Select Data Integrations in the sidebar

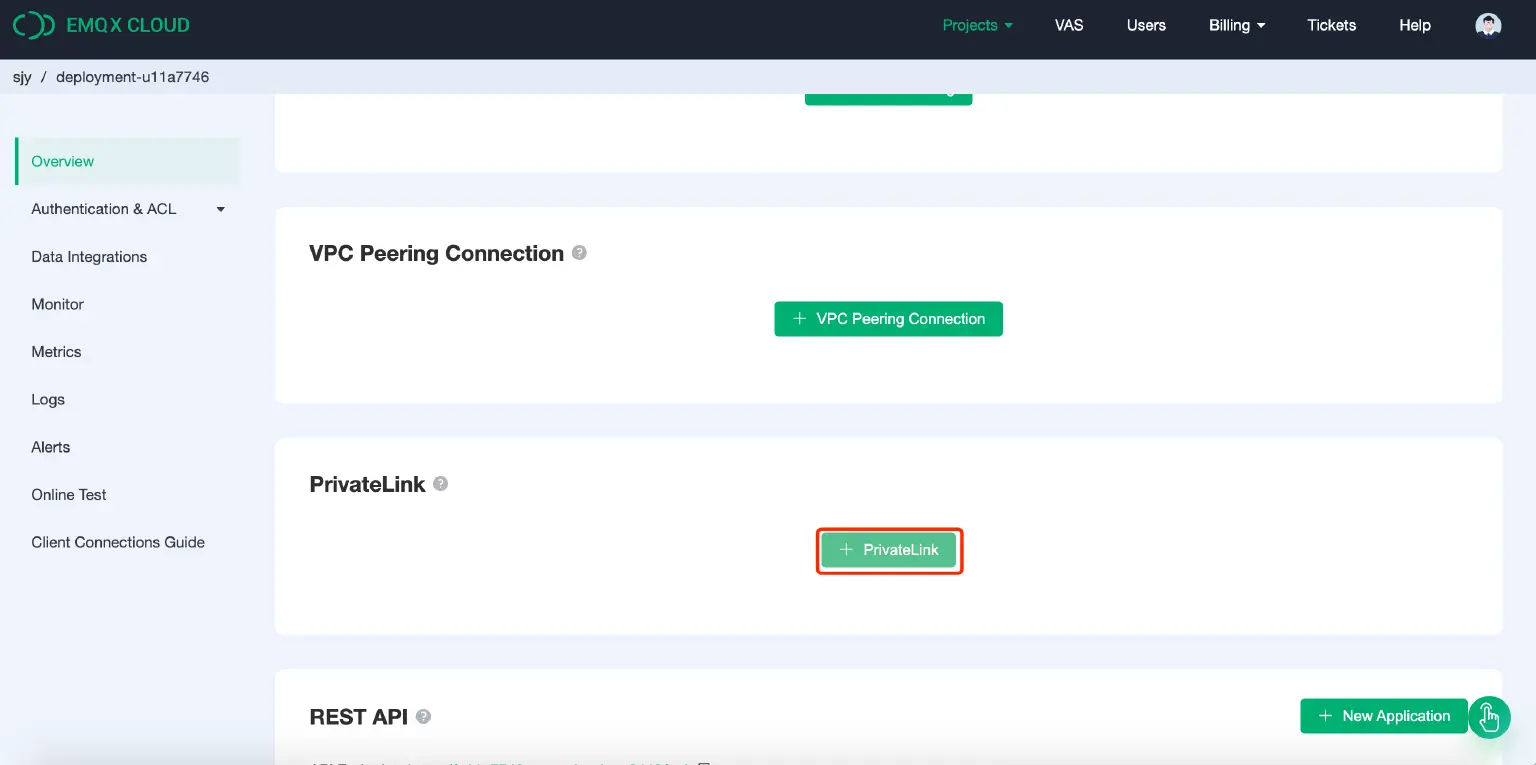[x=88, y=256]
